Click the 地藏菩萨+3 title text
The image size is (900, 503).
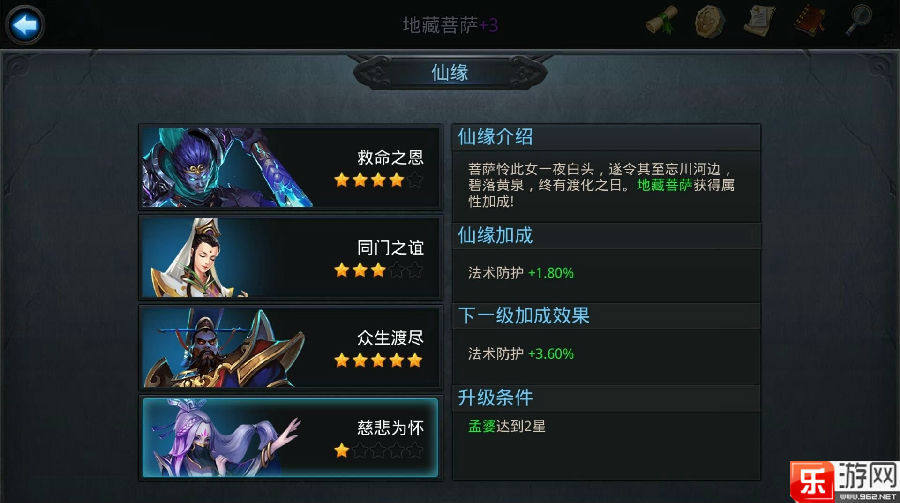(x=450, y=25)
